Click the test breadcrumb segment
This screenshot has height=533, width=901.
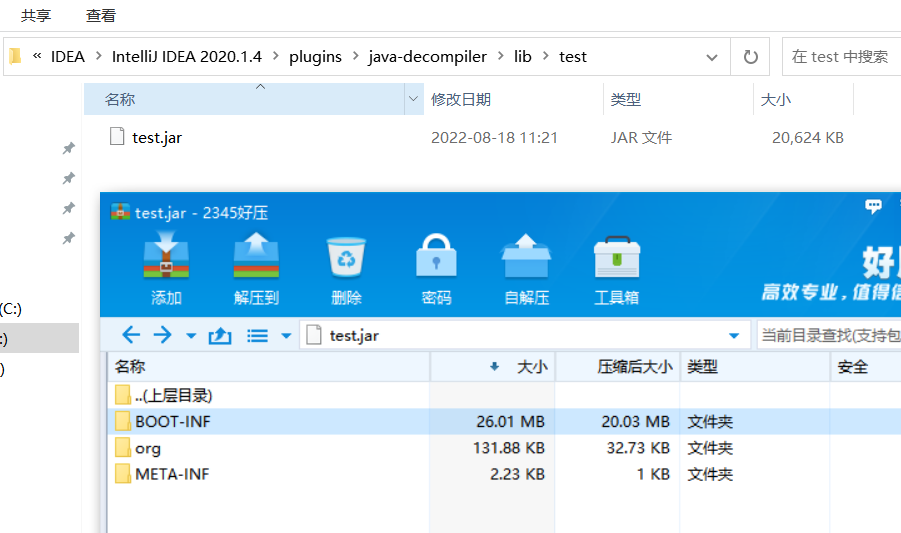(573, 56)
